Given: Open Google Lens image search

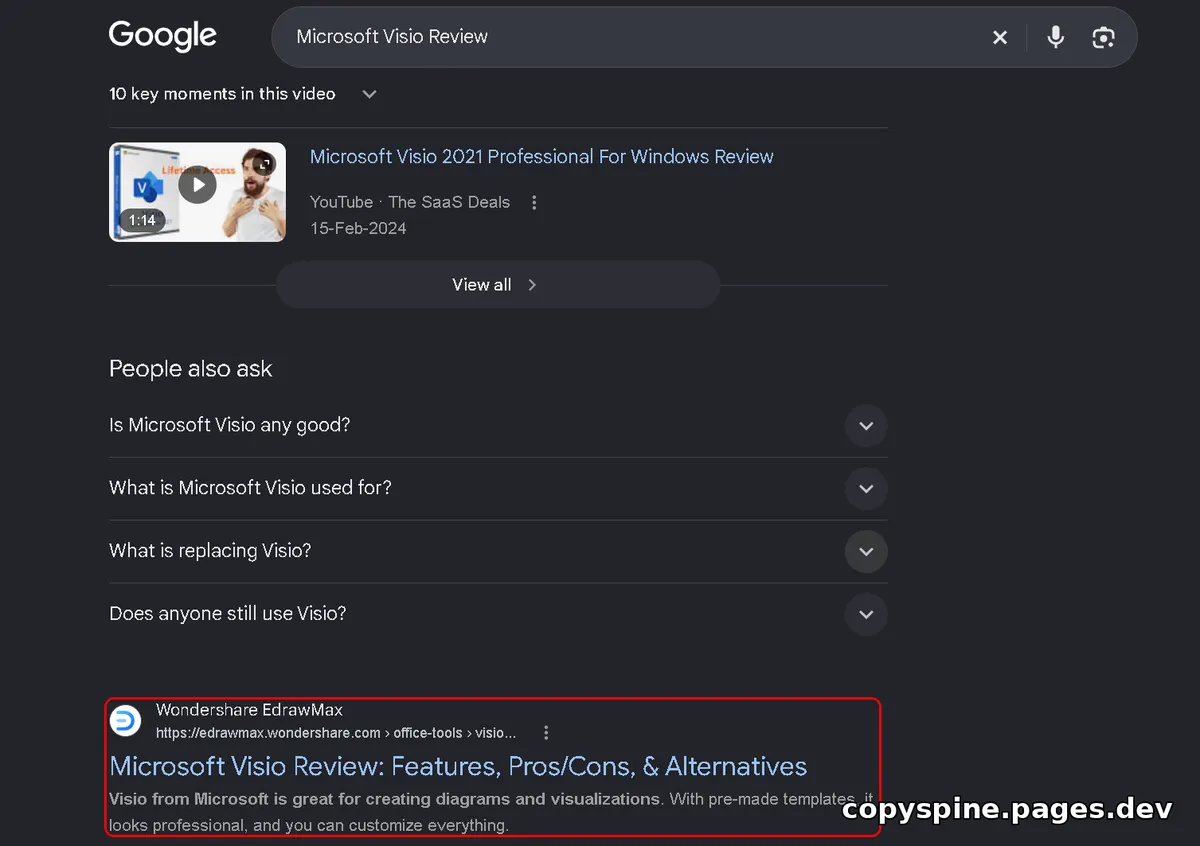Looking at the screenshot, I should click(x=1103, y=37).
